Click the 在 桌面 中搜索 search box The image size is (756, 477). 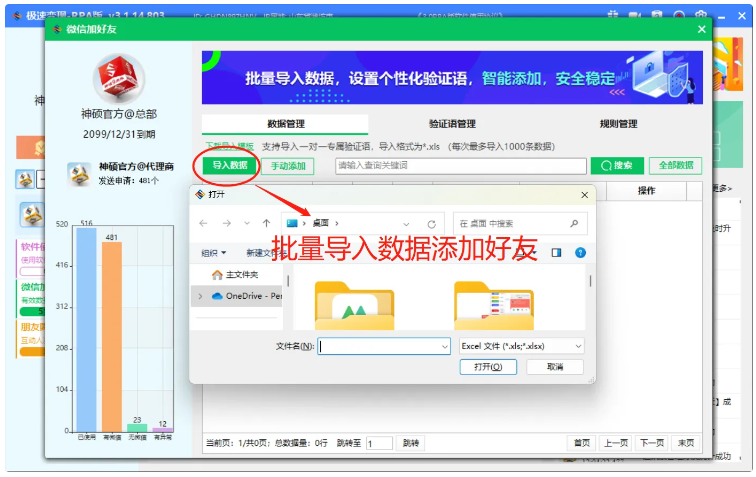[520, 223]
